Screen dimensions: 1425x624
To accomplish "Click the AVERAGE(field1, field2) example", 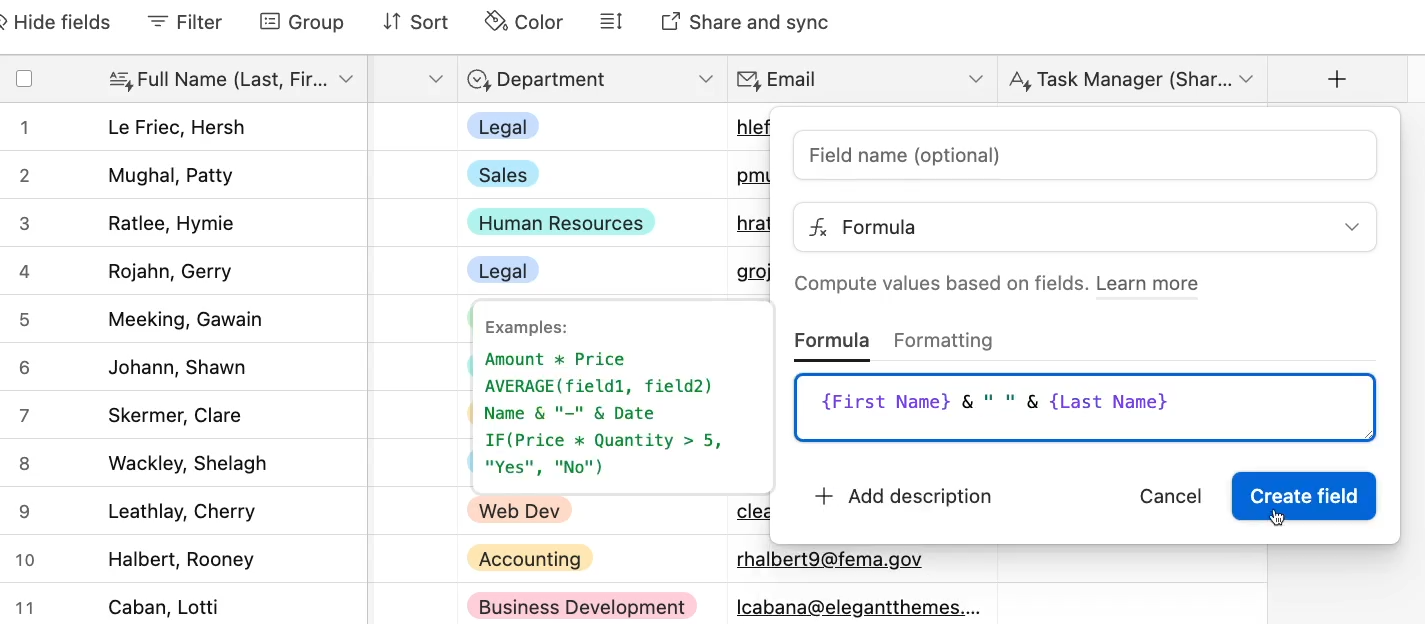I will click(598, 386).
